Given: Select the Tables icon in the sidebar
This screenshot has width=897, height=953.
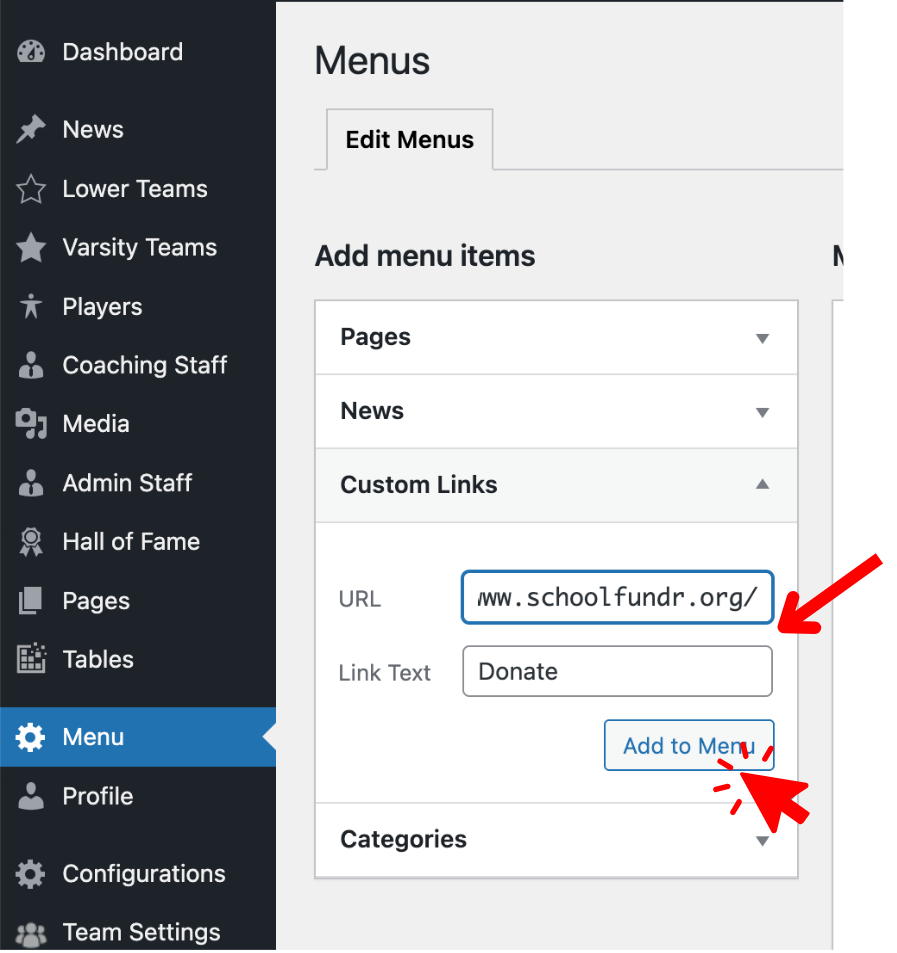Looking at the screenshot, I should [30, 659].
